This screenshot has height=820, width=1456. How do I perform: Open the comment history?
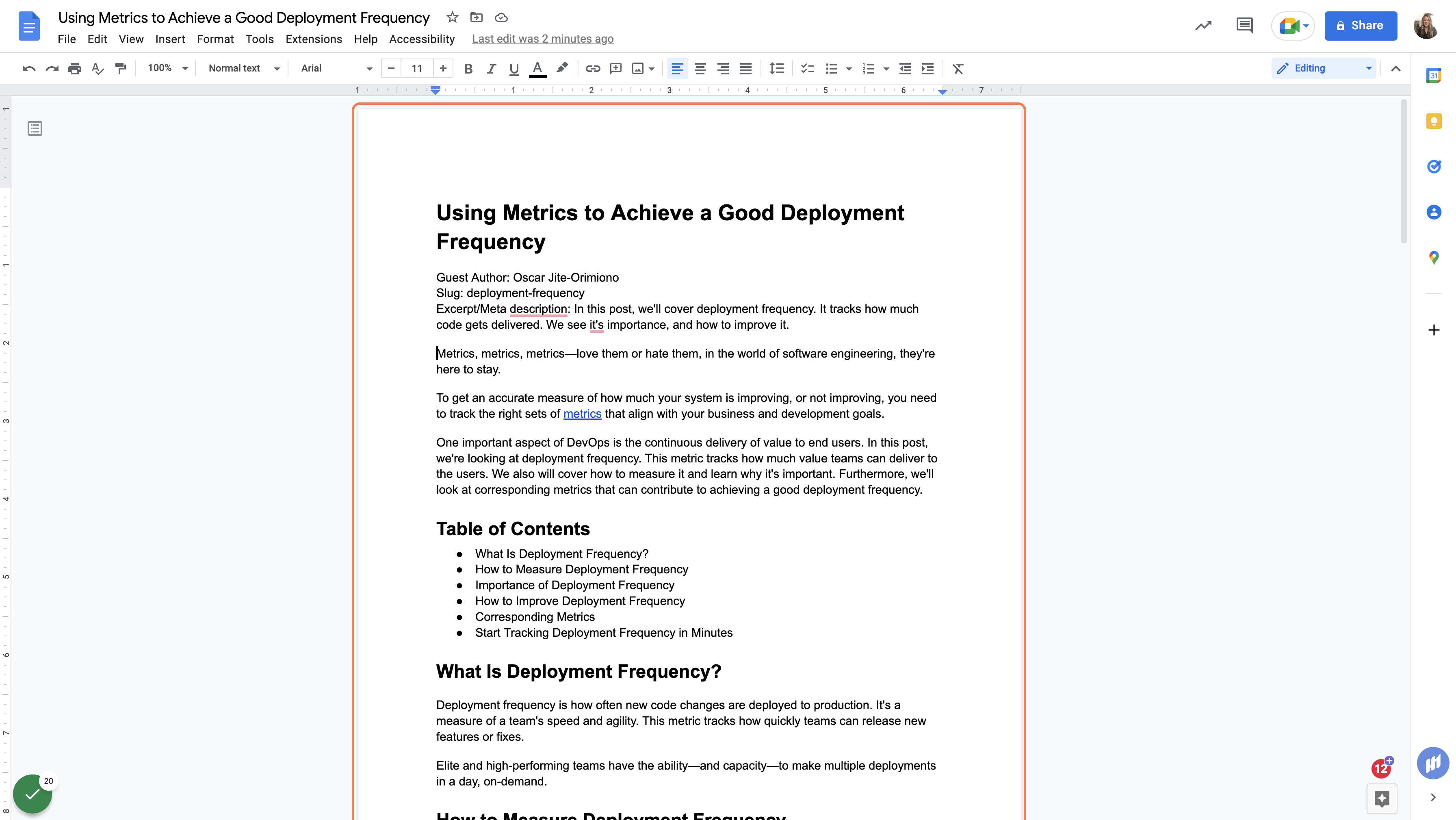click(1245, 26)
